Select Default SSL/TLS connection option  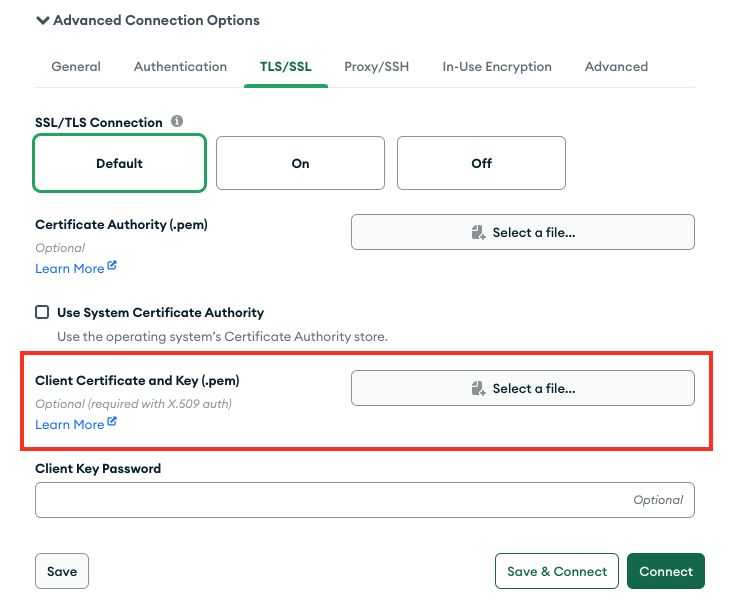click(x=120, y=163)
